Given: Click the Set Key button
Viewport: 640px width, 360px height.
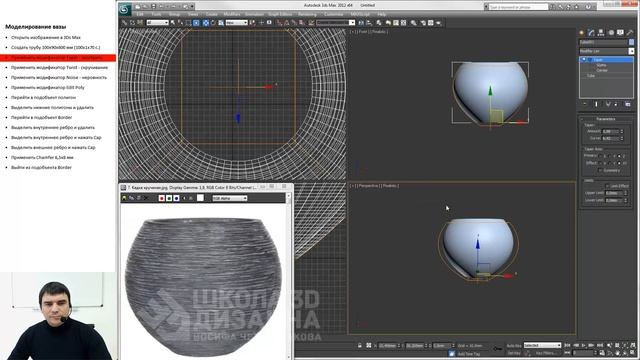Looking at the screenshot, I should coord(514,353).
